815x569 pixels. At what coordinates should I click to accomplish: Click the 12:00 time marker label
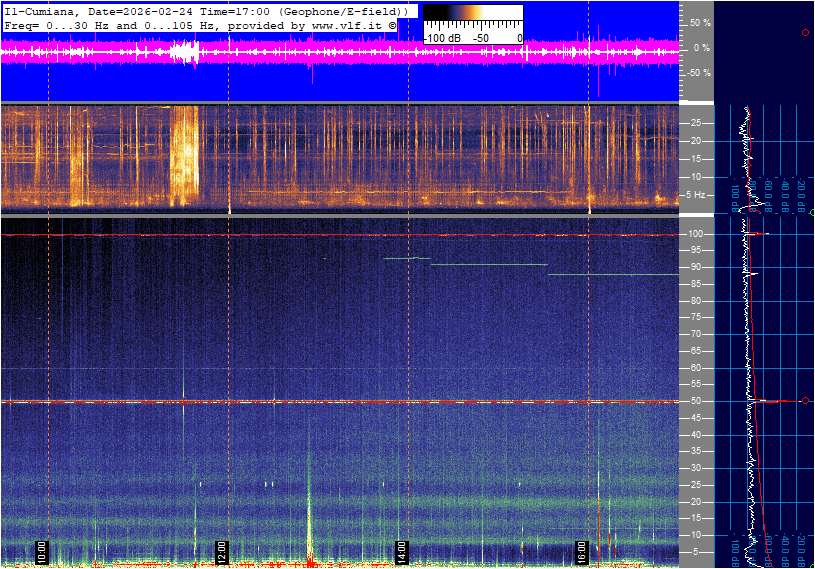(222, 551)
